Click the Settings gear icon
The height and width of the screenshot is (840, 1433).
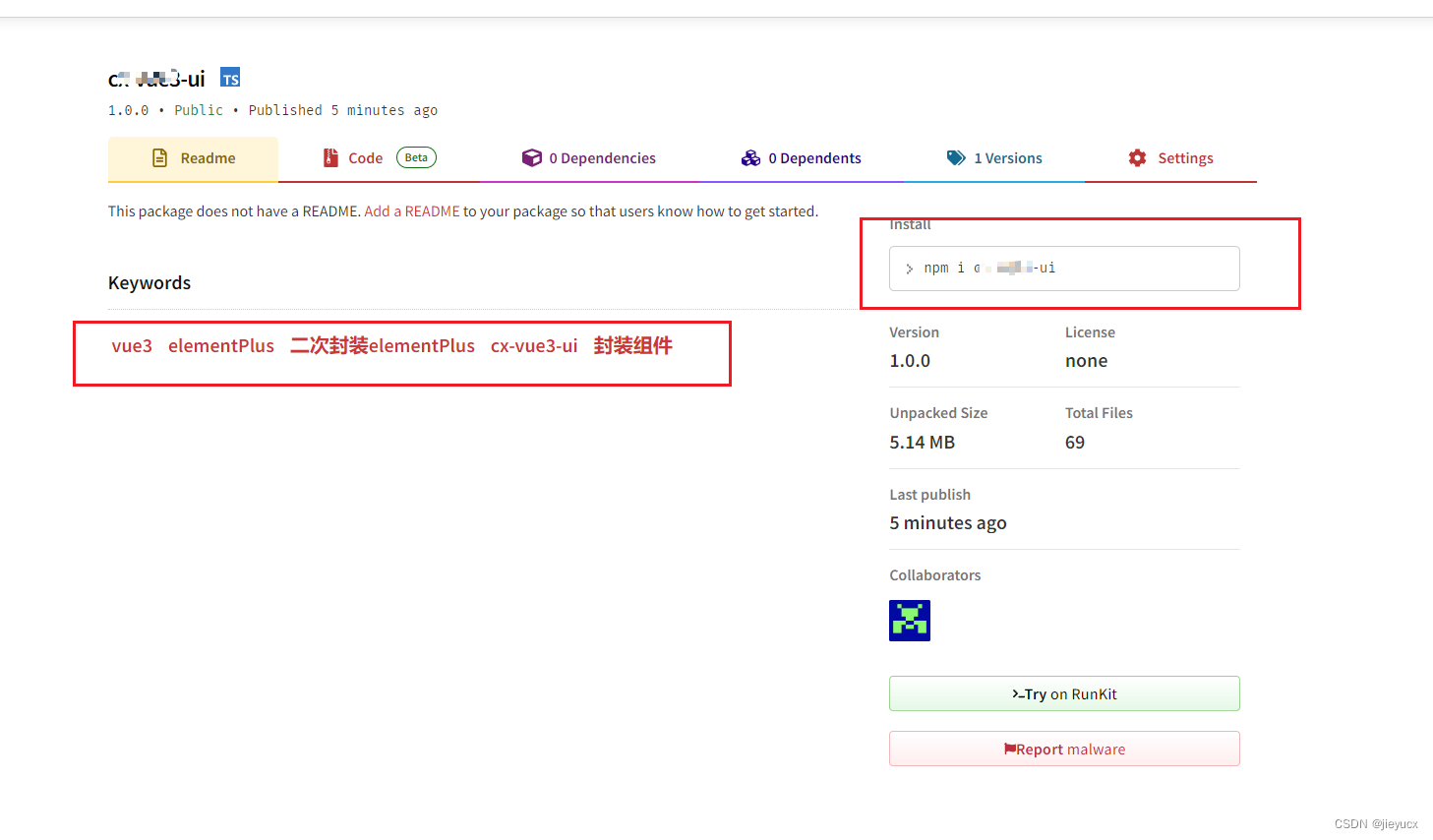point(1137,157)
